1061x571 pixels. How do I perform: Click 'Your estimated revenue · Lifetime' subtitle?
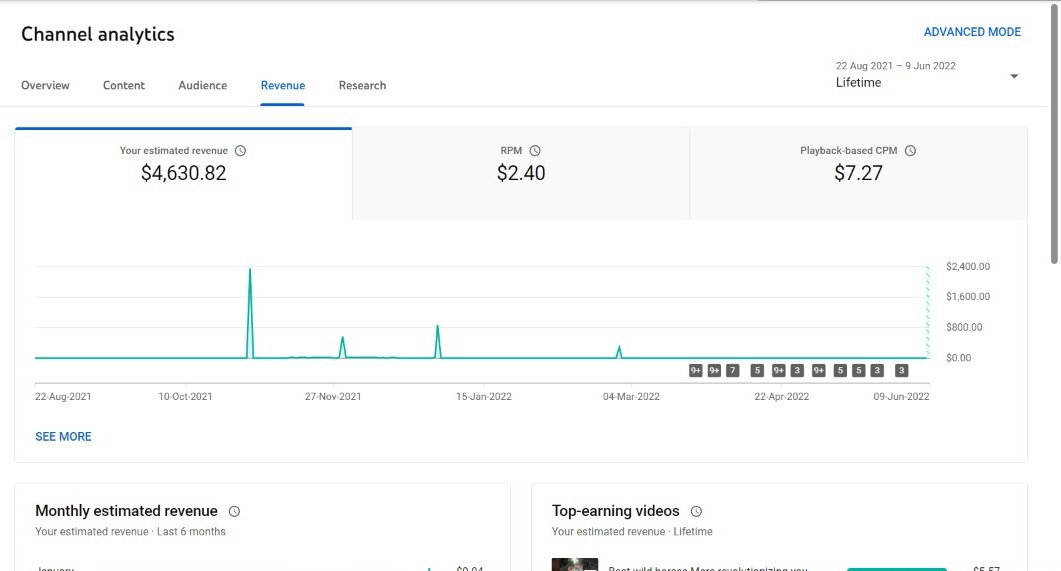click(x=632, y=532)
